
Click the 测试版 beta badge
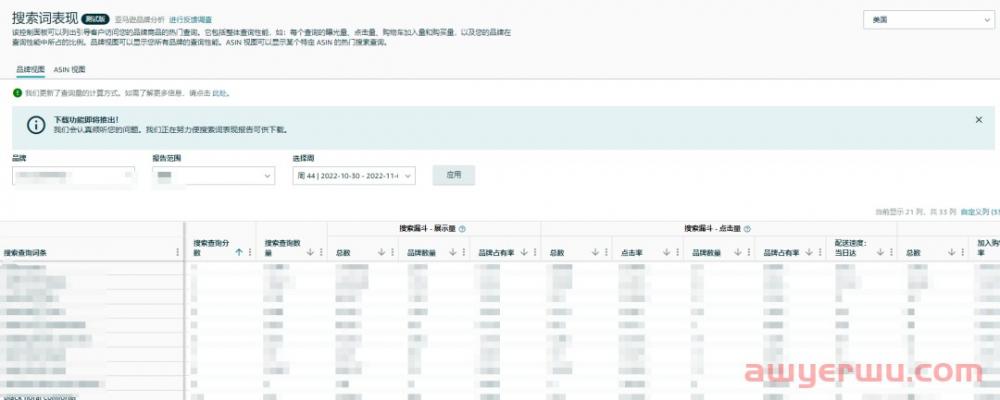pos(96,20)
